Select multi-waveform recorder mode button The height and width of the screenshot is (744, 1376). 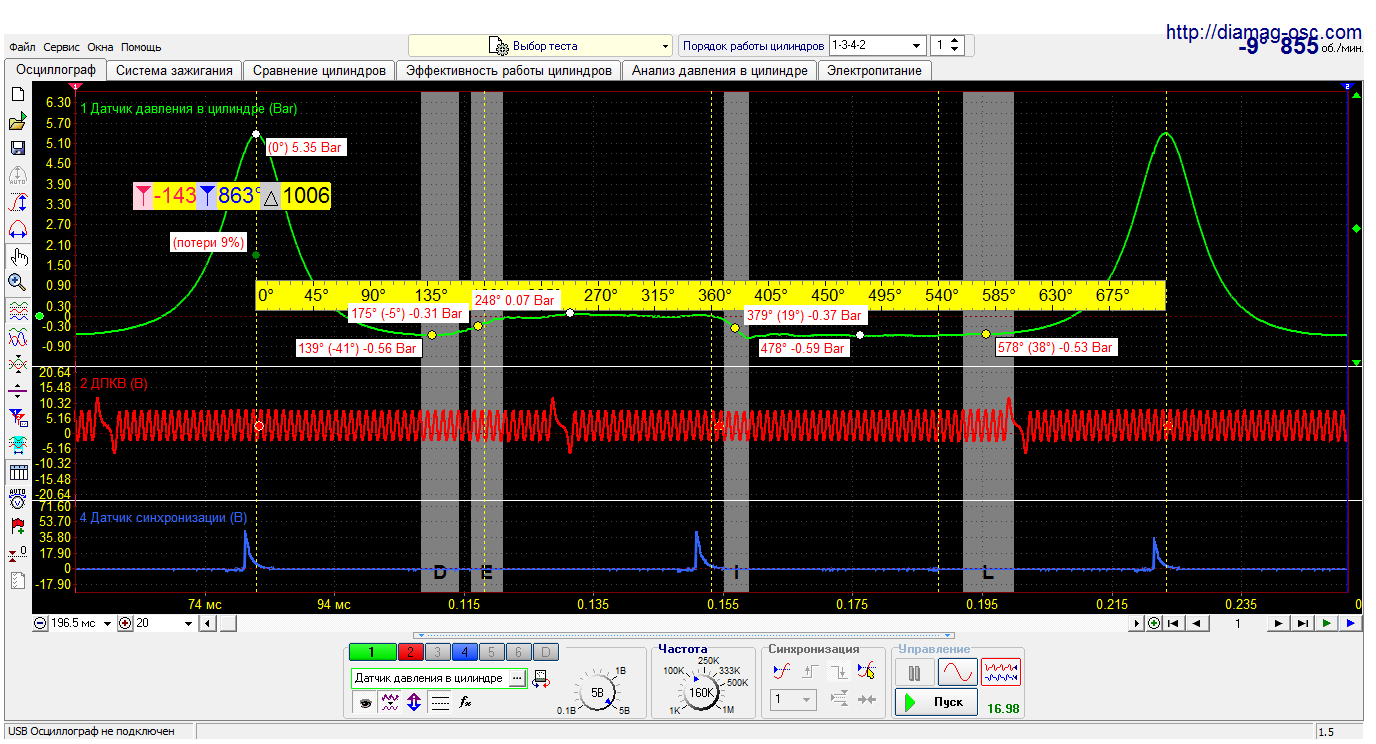[1001, 671]
